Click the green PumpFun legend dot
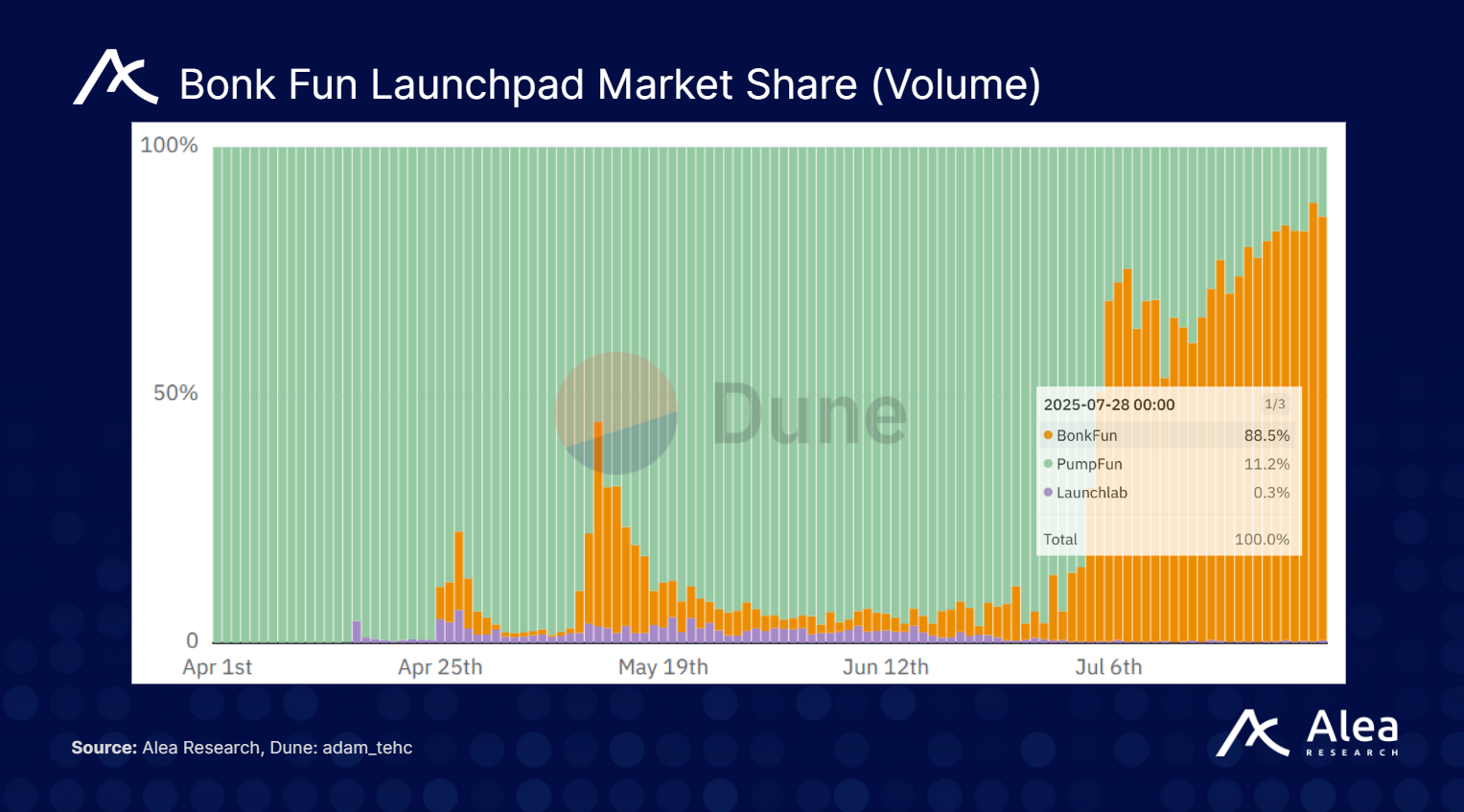 pos(1048,464)
